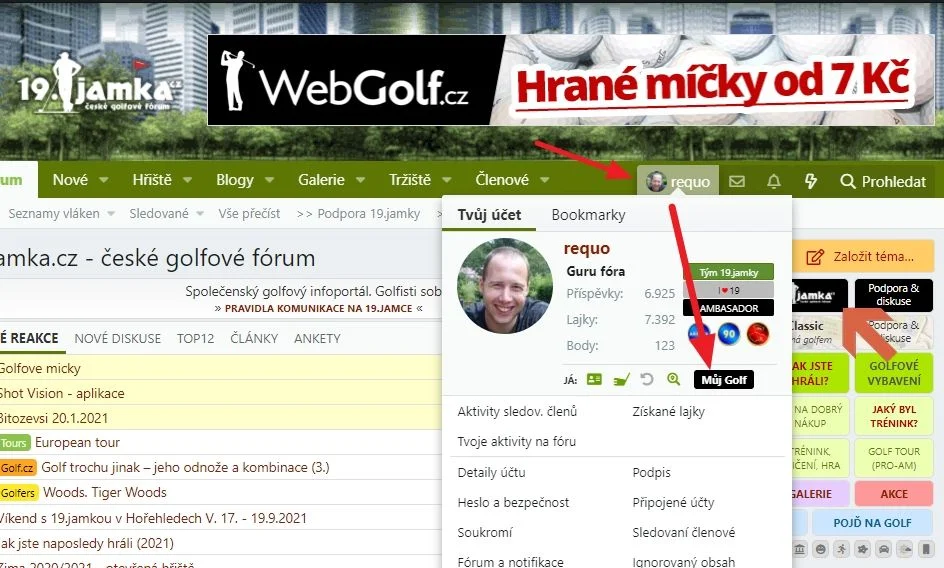
Task: Click the magnifier plus icon next to JÁ
Action: (x=674, y=379)
